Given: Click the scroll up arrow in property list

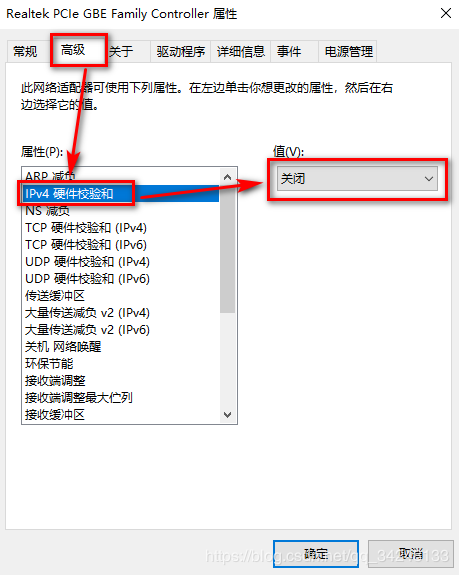Looking at the screenshot, I should pos(227,177).
